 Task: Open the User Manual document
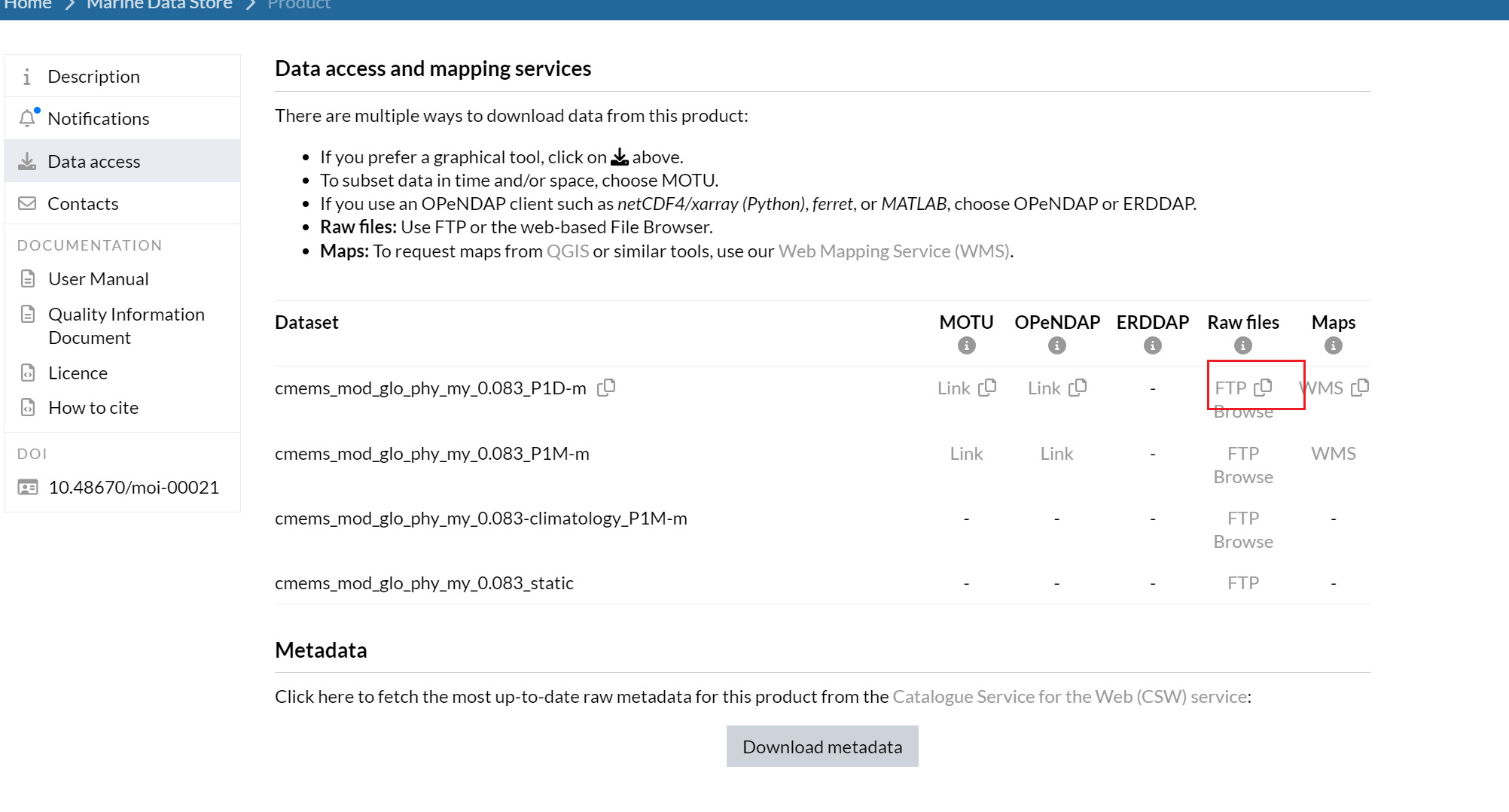pyautogui.click(x=99, y=278)
